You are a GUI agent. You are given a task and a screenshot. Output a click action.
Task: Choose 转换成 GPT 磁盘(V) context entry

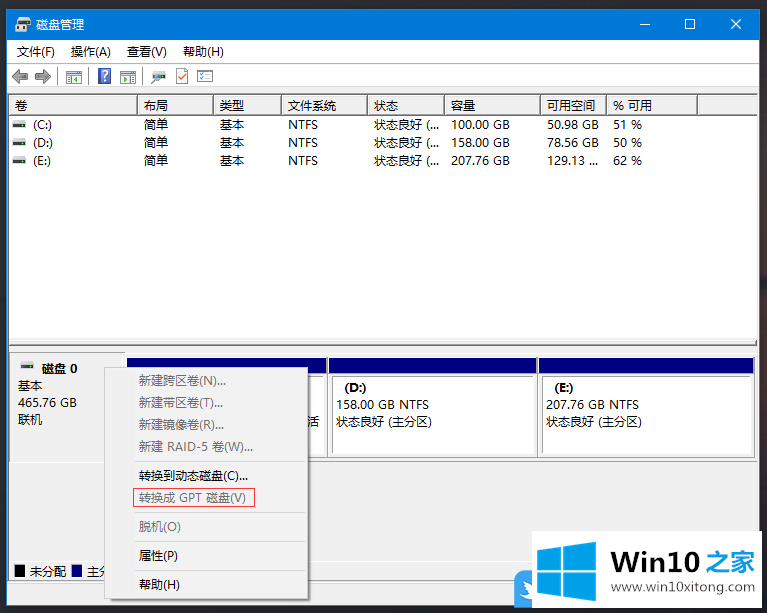coord(192,498)
